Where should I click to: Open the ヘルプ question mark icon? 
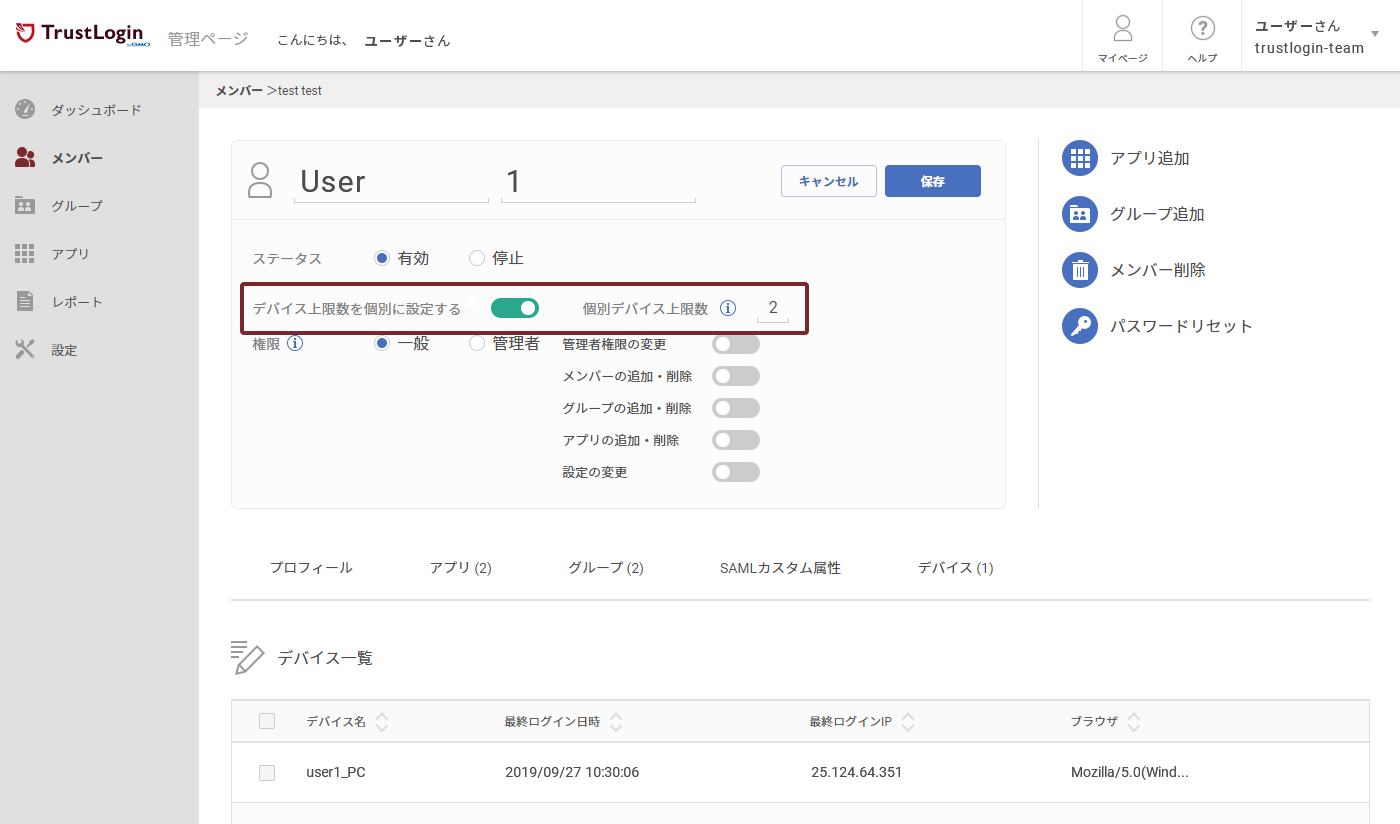pyautogui.click(x=1202, y=28)
